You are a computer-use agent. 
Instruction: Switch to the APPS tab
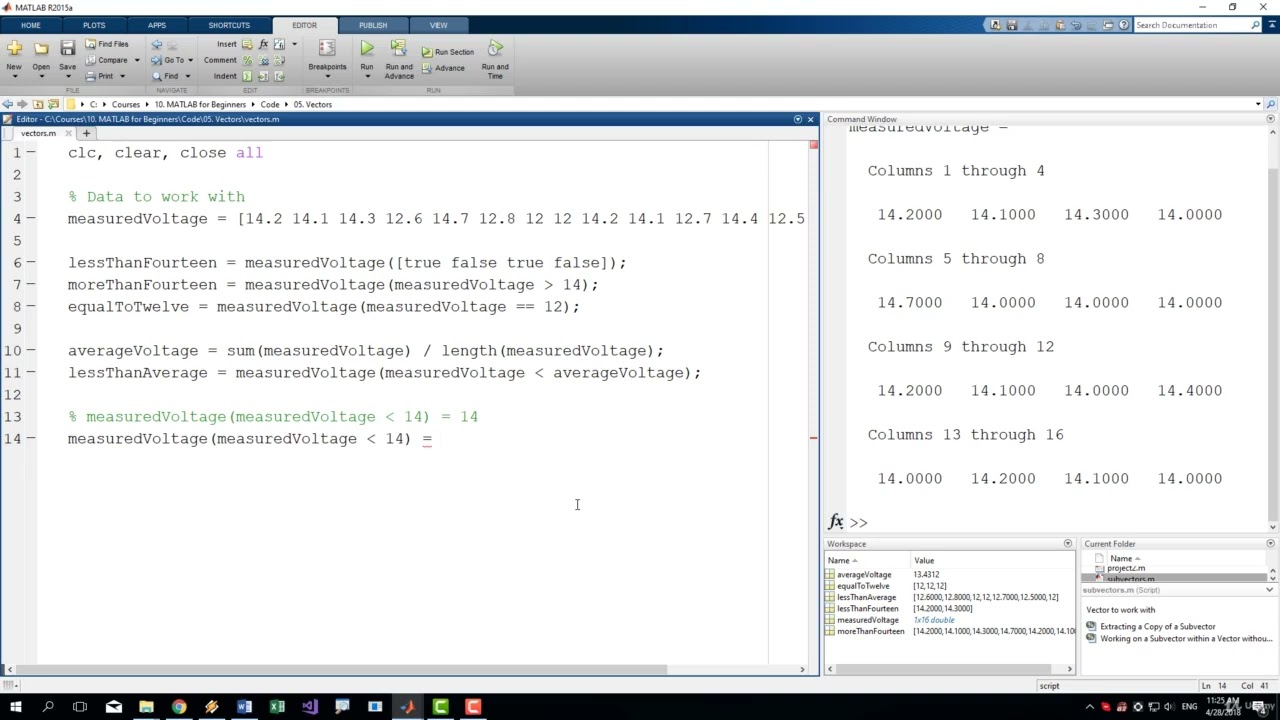click(157, 25)
